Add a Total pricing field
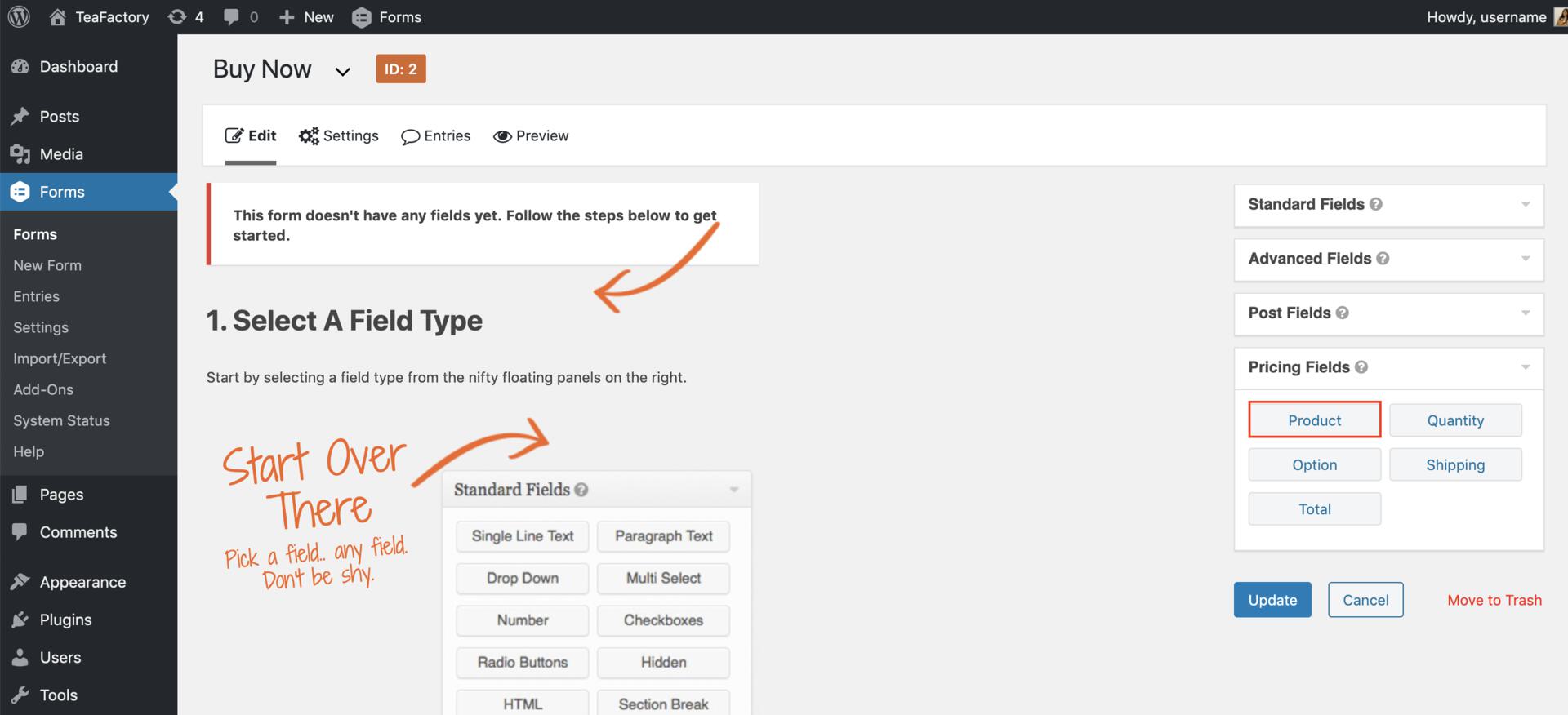Image resolution: width=1568 pixels, height=715 pixels. coord(1314,508)
